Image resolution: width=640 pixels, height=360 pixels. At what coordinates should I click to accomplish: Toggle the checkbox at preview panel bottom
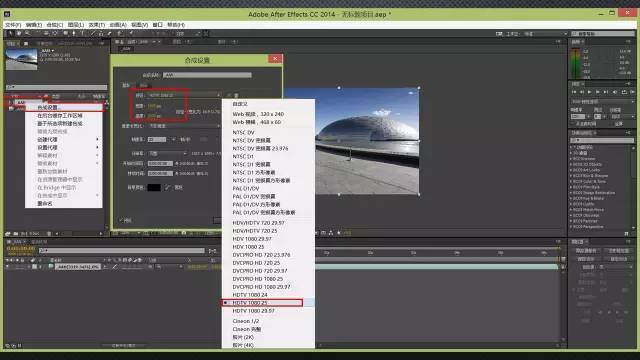pyautogui.click(x=573, y=124)
